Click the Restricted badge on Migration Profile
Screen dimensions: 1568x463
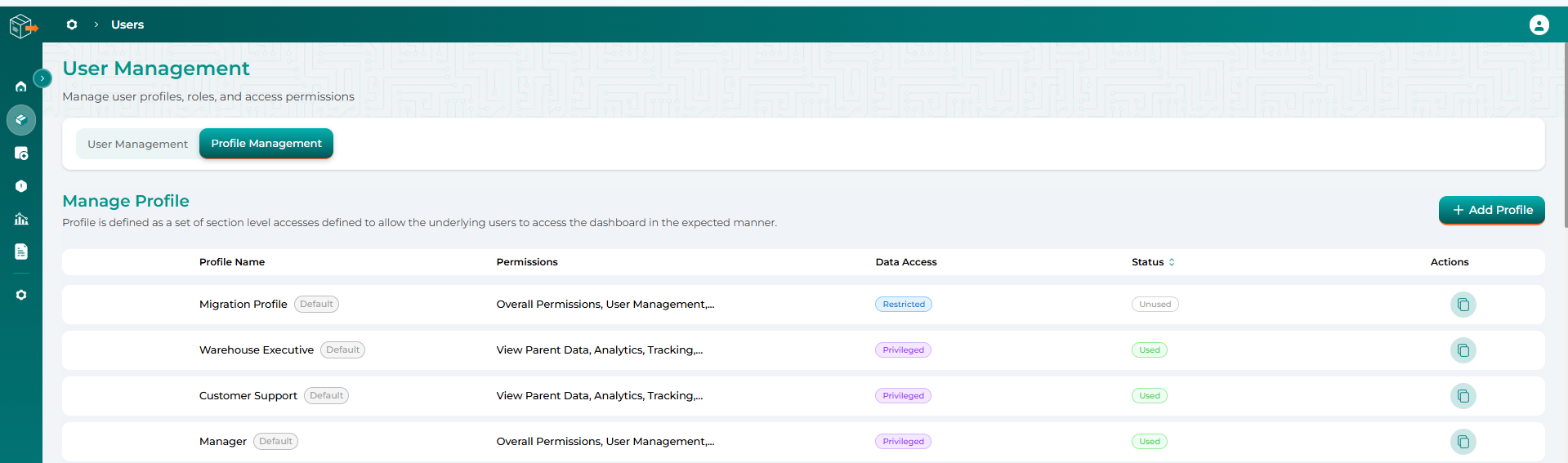pos(903,305)
